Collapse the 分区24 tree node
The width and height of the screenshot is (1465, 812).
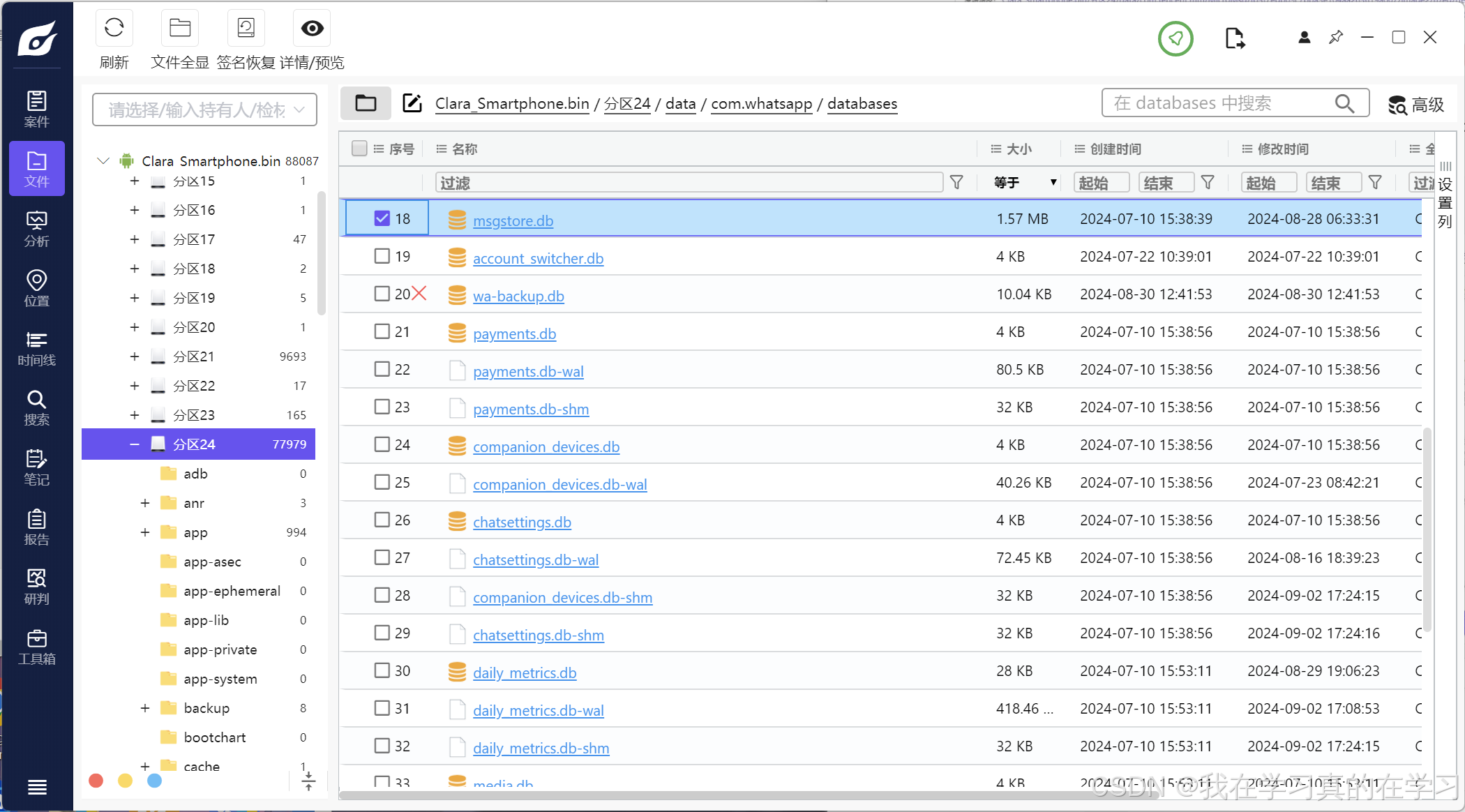[x=134, y=444]
